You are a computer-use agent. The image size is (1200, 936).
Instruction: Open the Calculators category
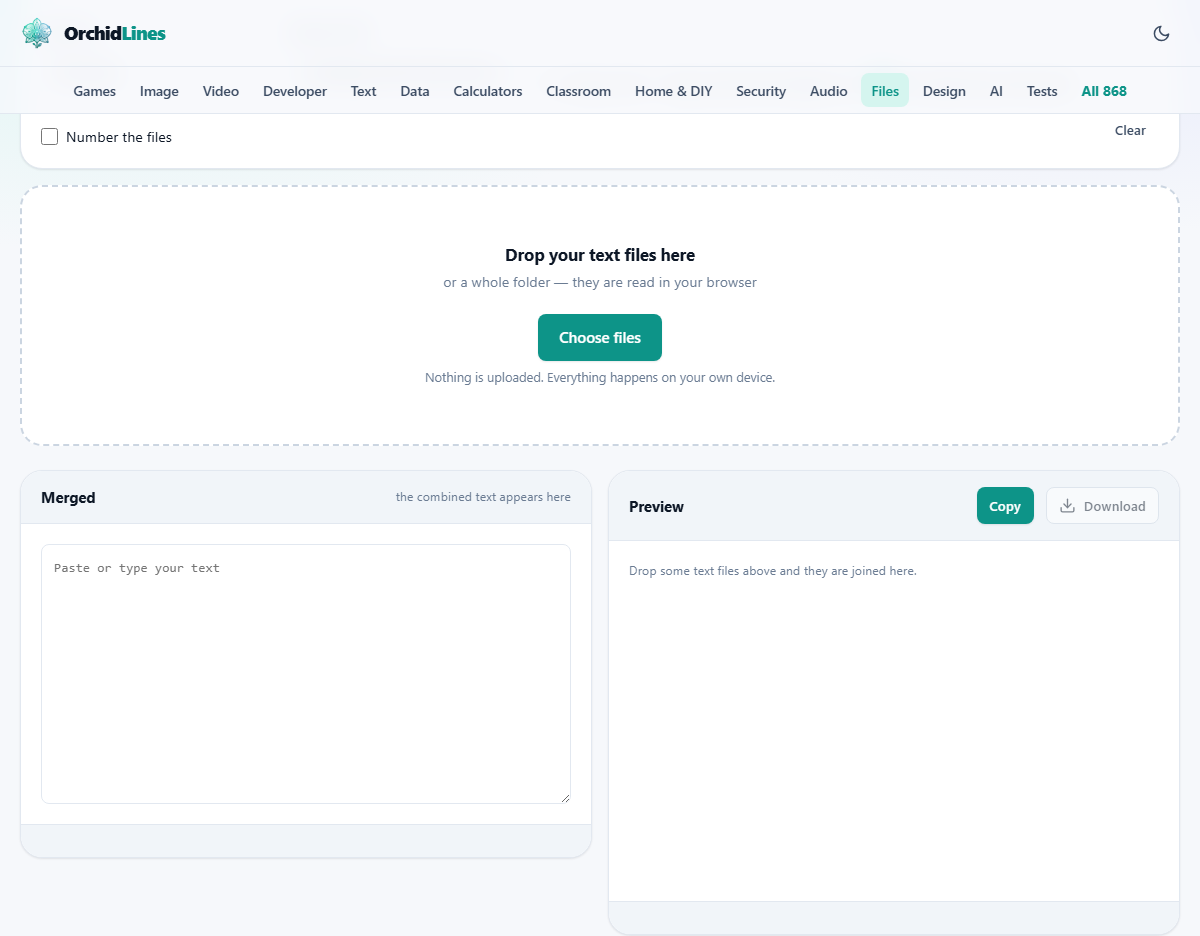pyautogui.click(x=488, y=91)
